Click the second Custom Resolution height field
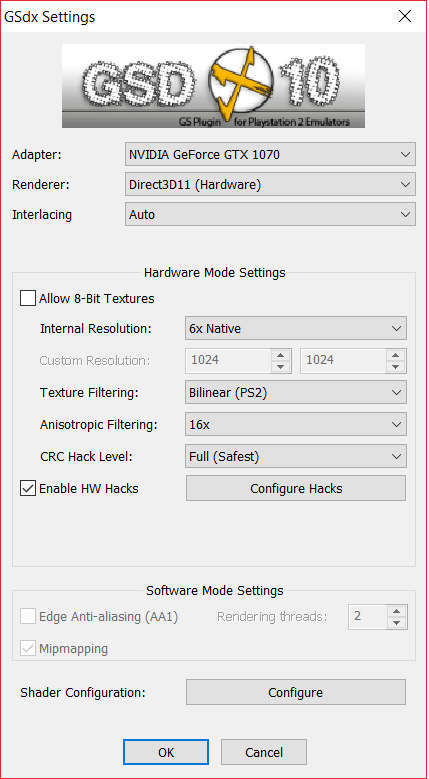 [343, 360]
